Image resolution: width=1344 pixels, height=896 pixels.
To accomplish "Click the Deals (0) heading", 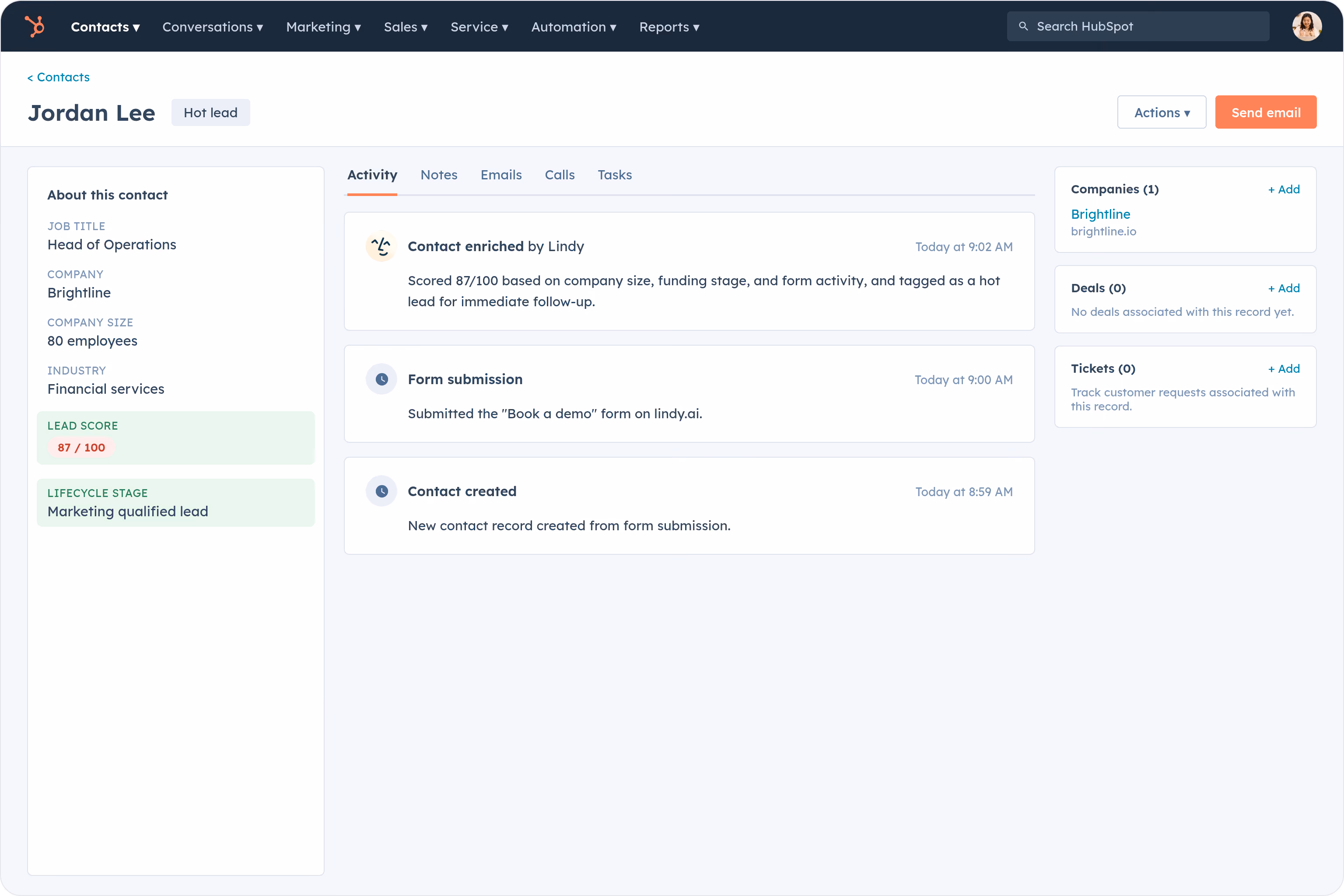I will tap(1098, 288).
